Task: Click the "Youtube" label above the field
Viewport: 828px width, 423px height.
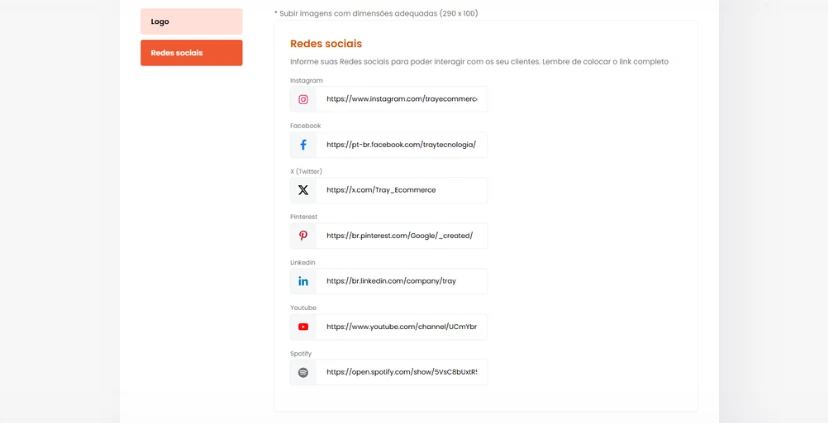Action: (303, 308)
